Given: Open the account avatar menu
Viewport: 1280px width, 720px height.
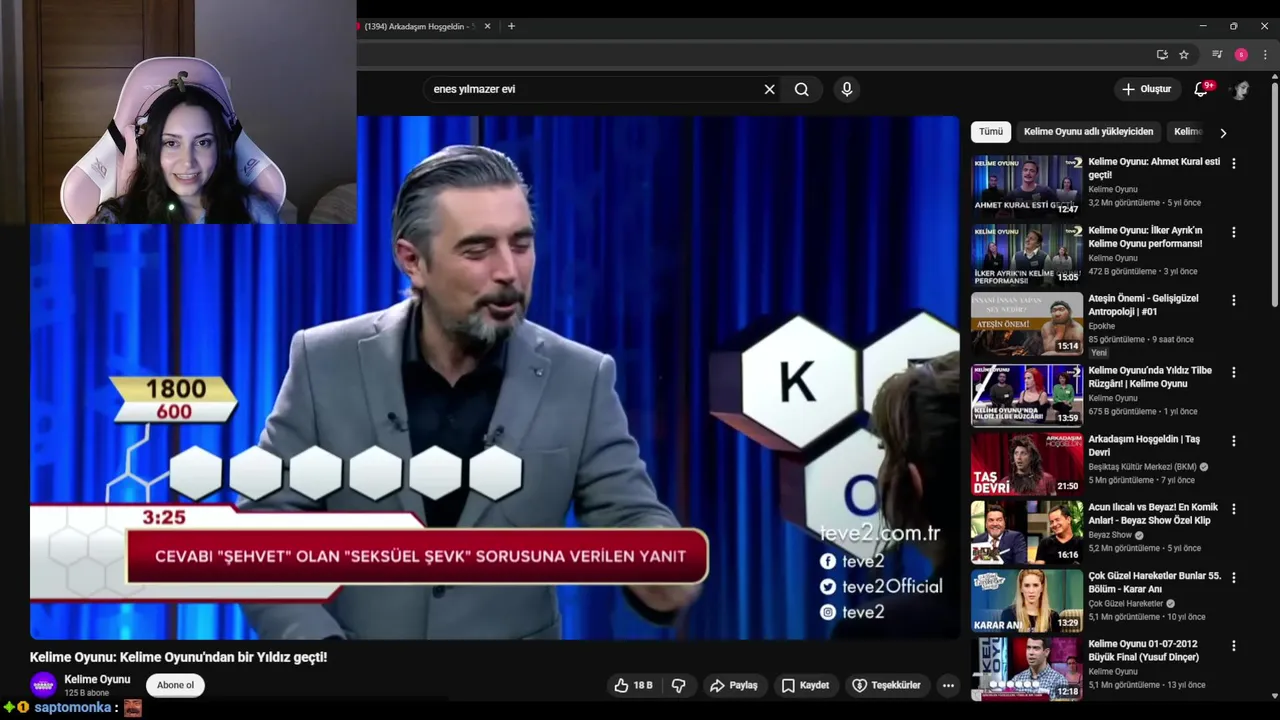Looking at the screenshot, I should click(1241, 89).
